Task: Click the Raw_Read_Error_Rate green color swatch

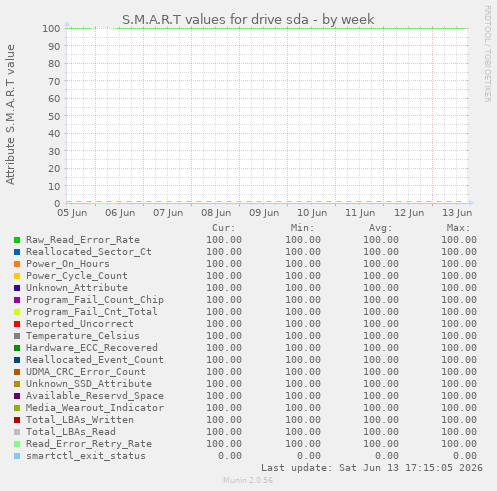Action: coord(17,240)
